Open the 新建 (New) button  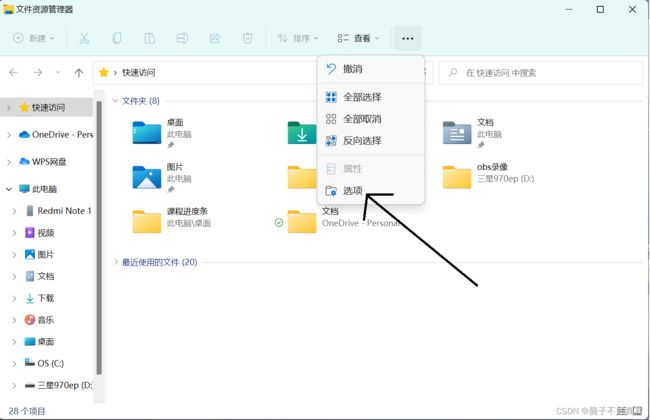pyautogui.click(x=34, y=38)
